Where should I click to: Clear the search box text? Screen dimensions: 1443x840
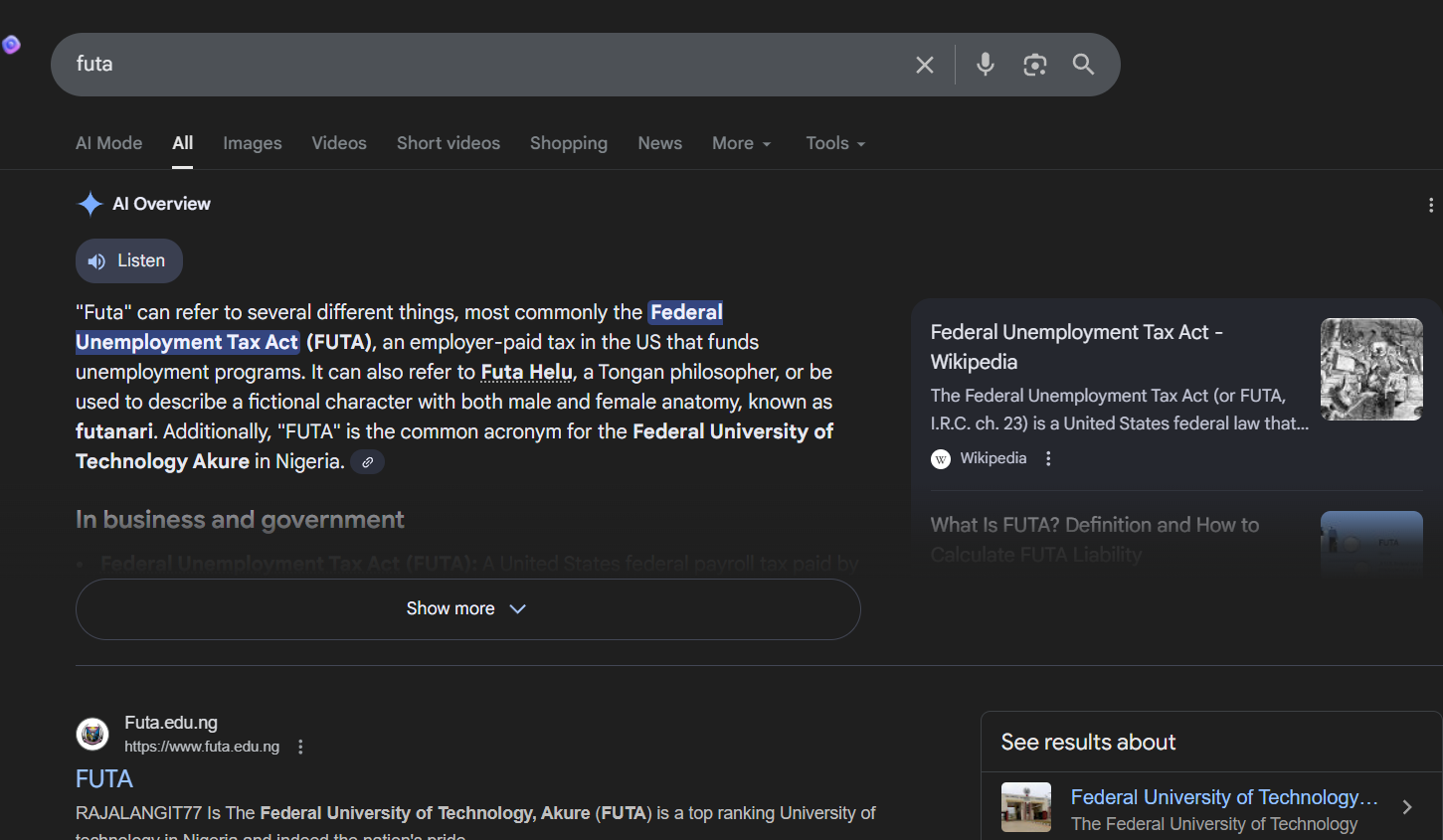click(x=924, y=65)
